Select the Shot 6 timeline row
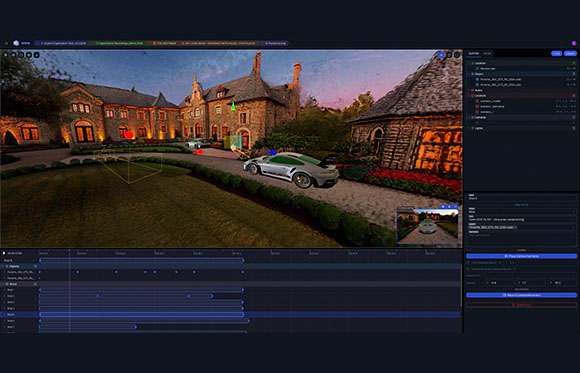Image resolution: width=580 pixels, height=373 pixels. [x=231, y=321]
